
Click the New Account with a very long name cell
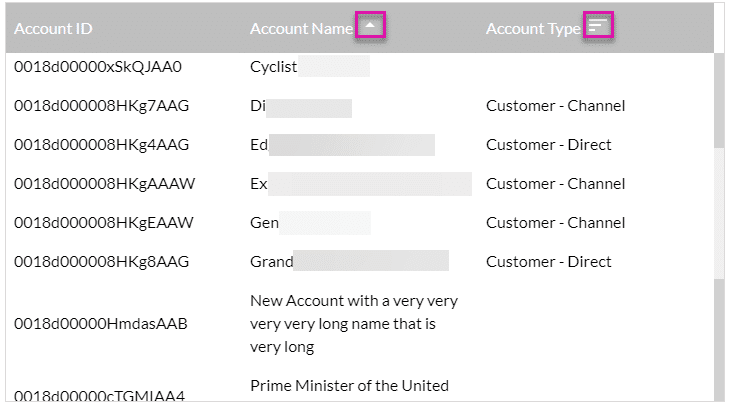pyautogui.click(x=354, y=324)
